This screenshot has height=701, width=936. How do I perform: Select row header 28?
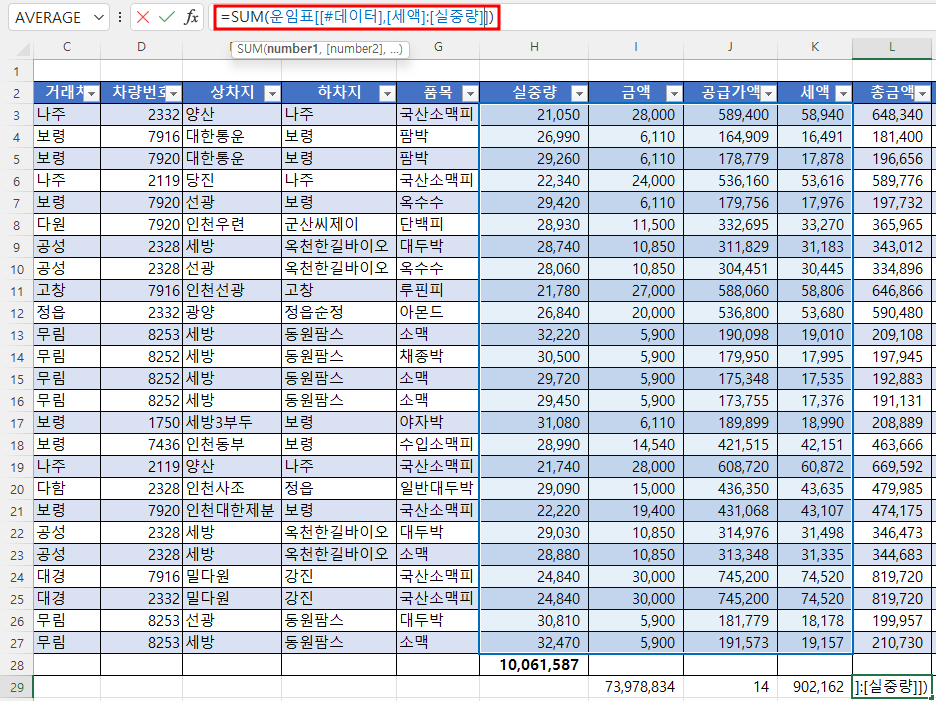[16, 665]
